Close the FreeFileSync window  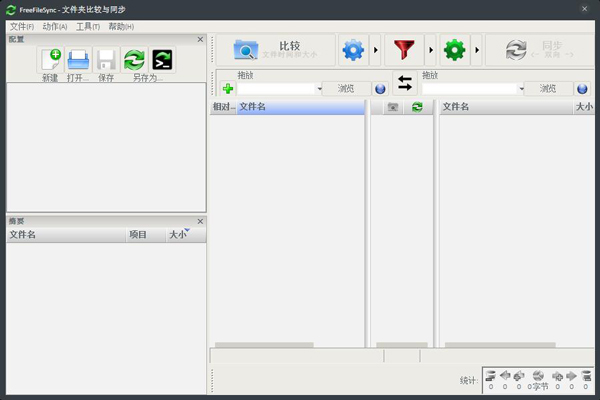pyautogui.click(x=584, y=9)
